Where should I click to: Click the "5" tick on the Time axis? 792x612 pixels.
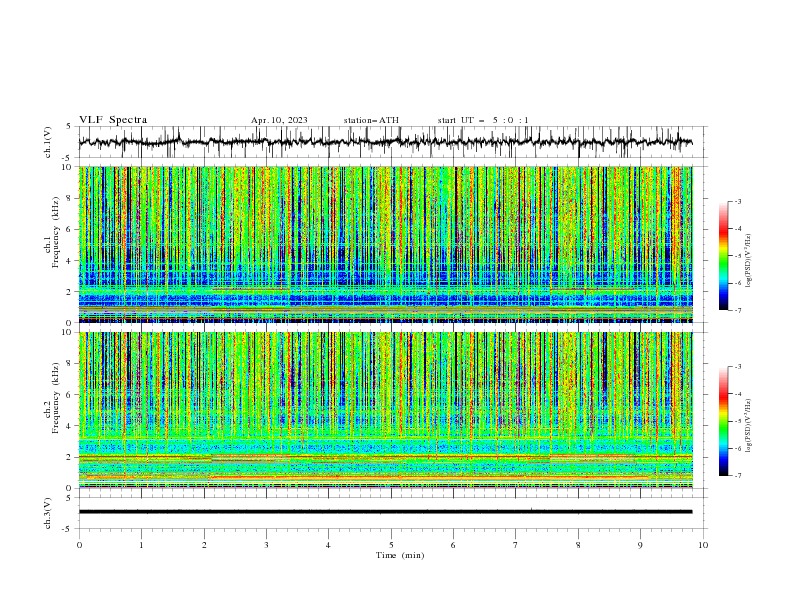pyautogui.click(x=391, y=545)
